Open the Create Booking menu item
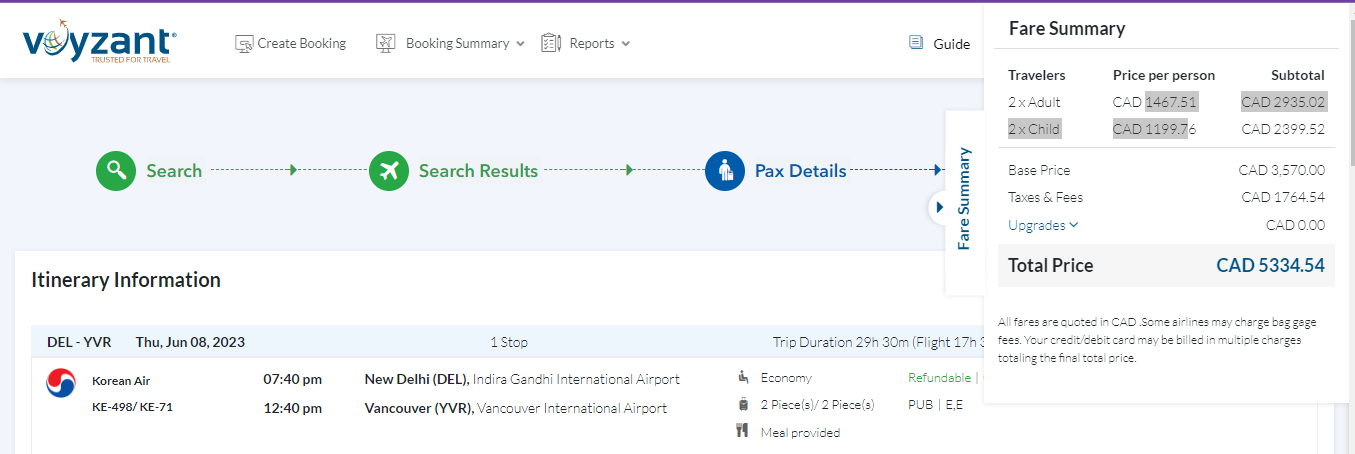 point(301,44)
